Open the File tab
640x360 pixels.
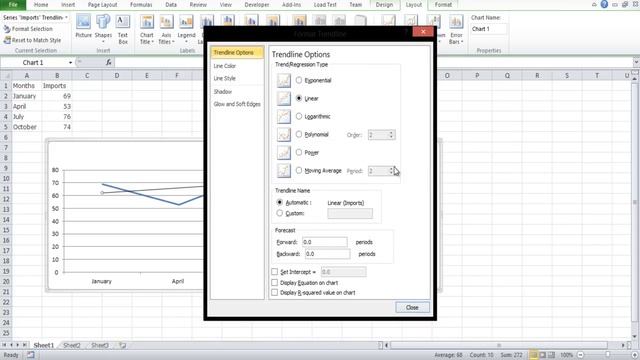13,5
